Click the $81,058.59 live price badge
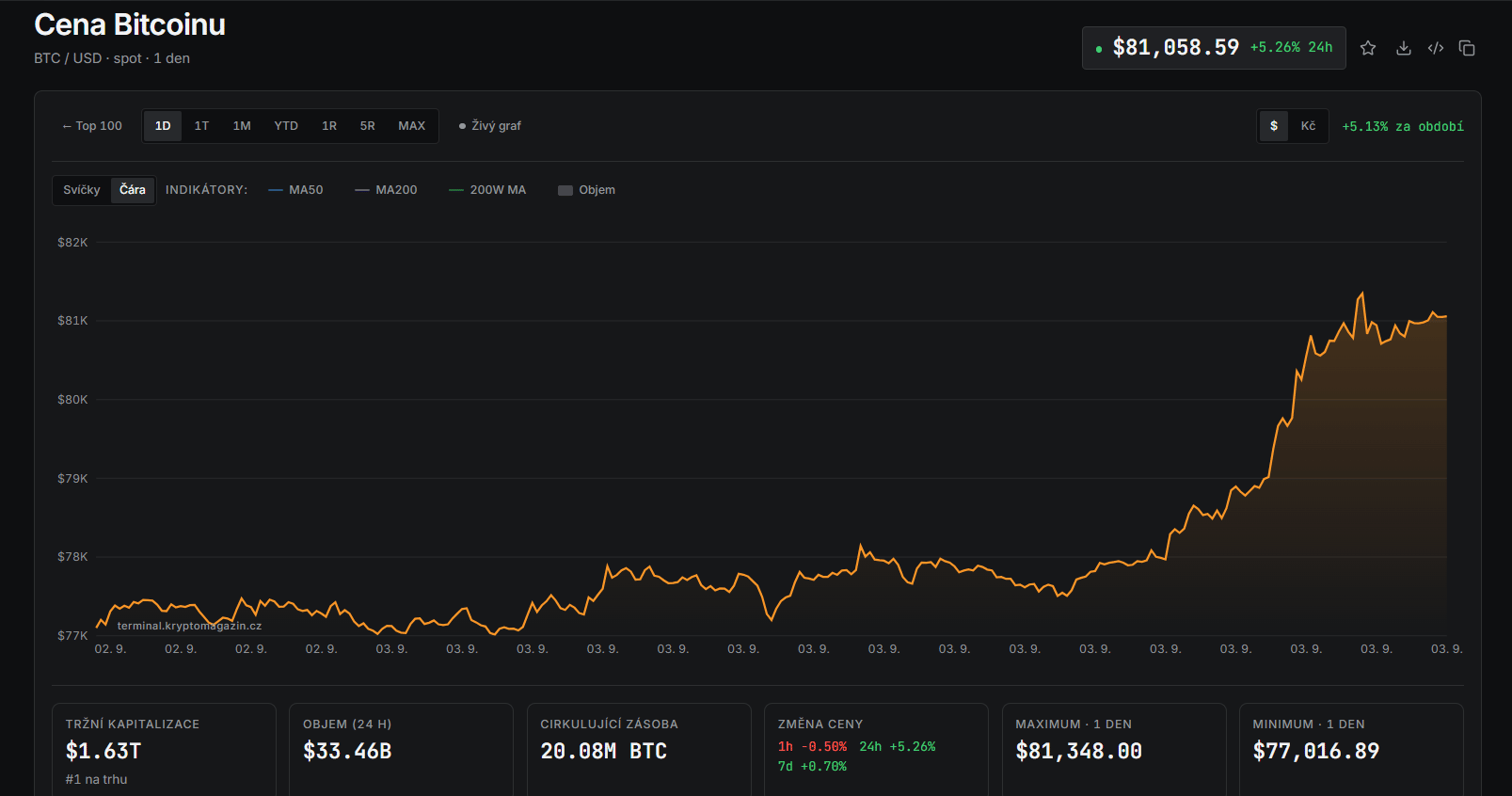 coord(1214,48)
